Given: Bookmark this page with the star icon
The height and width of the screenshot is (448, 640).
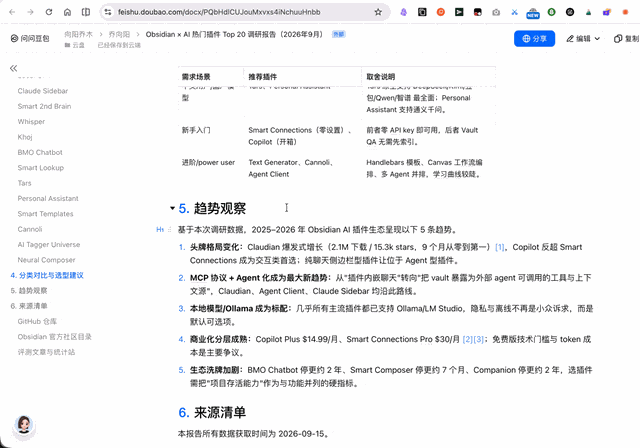Looking at the screenshot, I should pos(378,12).
